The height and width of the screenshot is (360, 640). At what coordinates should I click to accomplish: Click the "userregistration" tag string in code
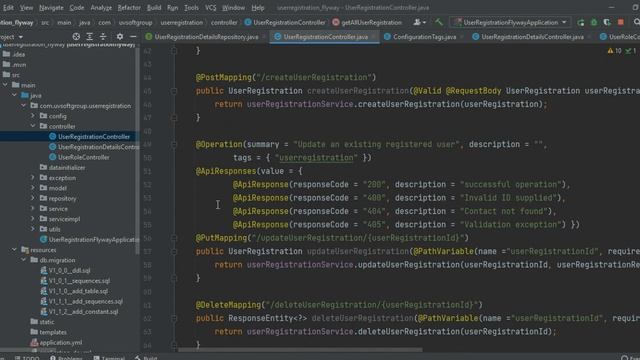point(316,158)
